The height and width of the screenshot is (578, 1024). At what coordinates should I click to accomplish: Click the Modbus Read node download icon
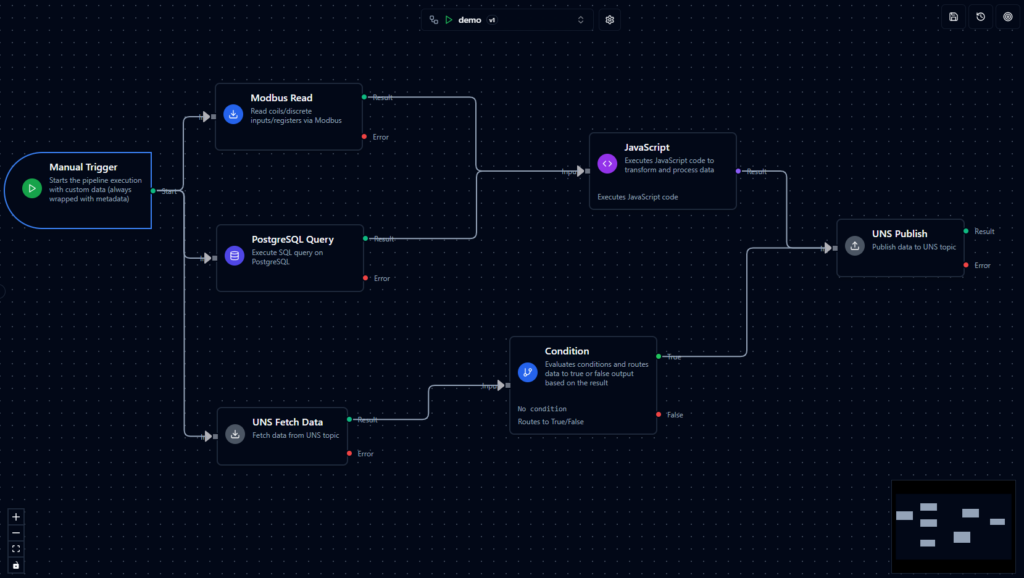tap(234, 115)
